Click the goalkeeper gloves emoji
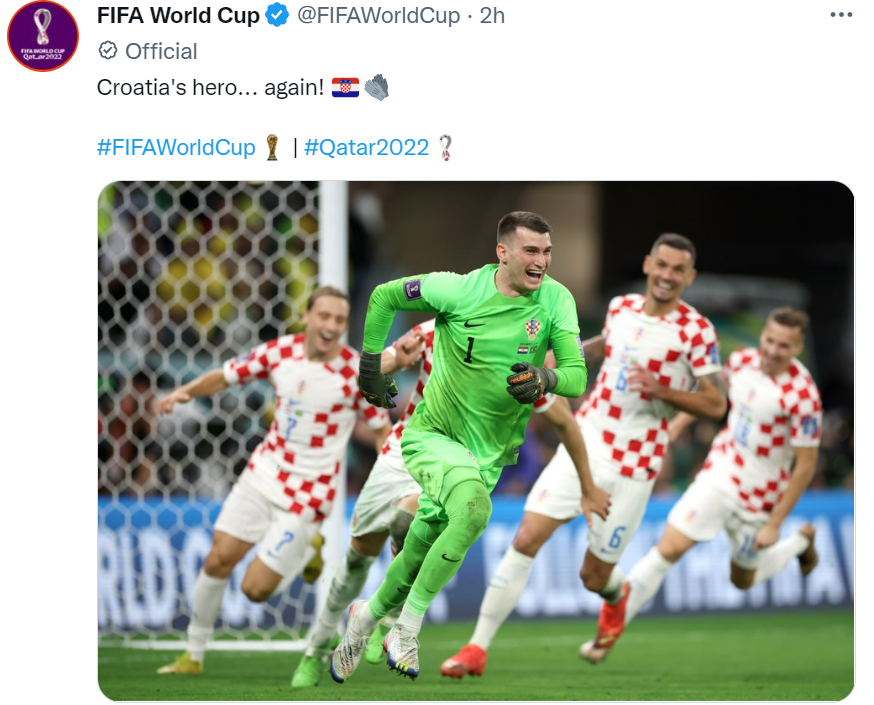874x705 pixels. coord(377,87)
